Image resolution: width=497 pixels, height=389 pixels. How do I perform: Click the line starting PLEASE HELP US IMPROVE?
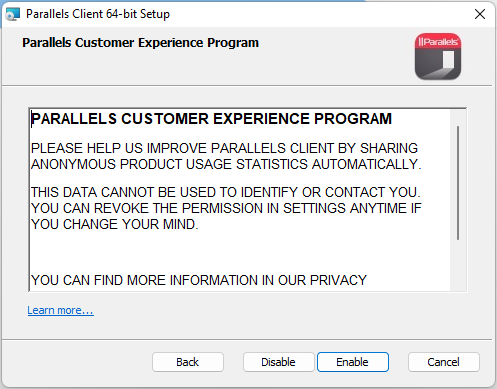click(x=224, y=148)
